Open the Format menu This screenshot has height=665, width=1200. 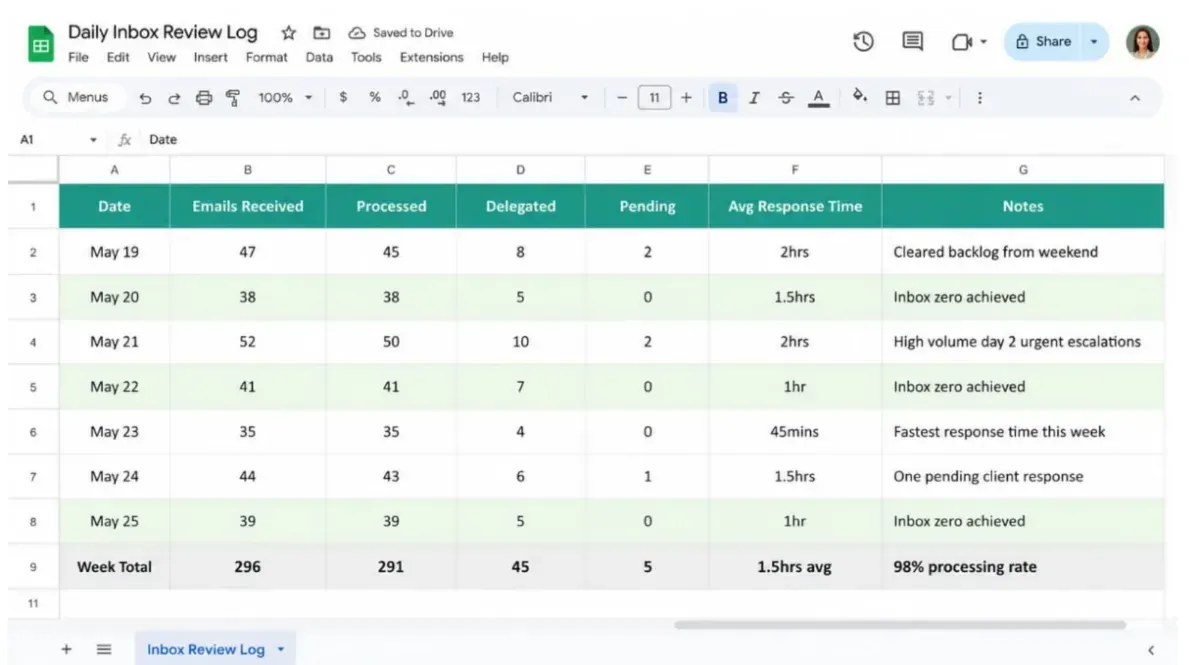[266, 57]
